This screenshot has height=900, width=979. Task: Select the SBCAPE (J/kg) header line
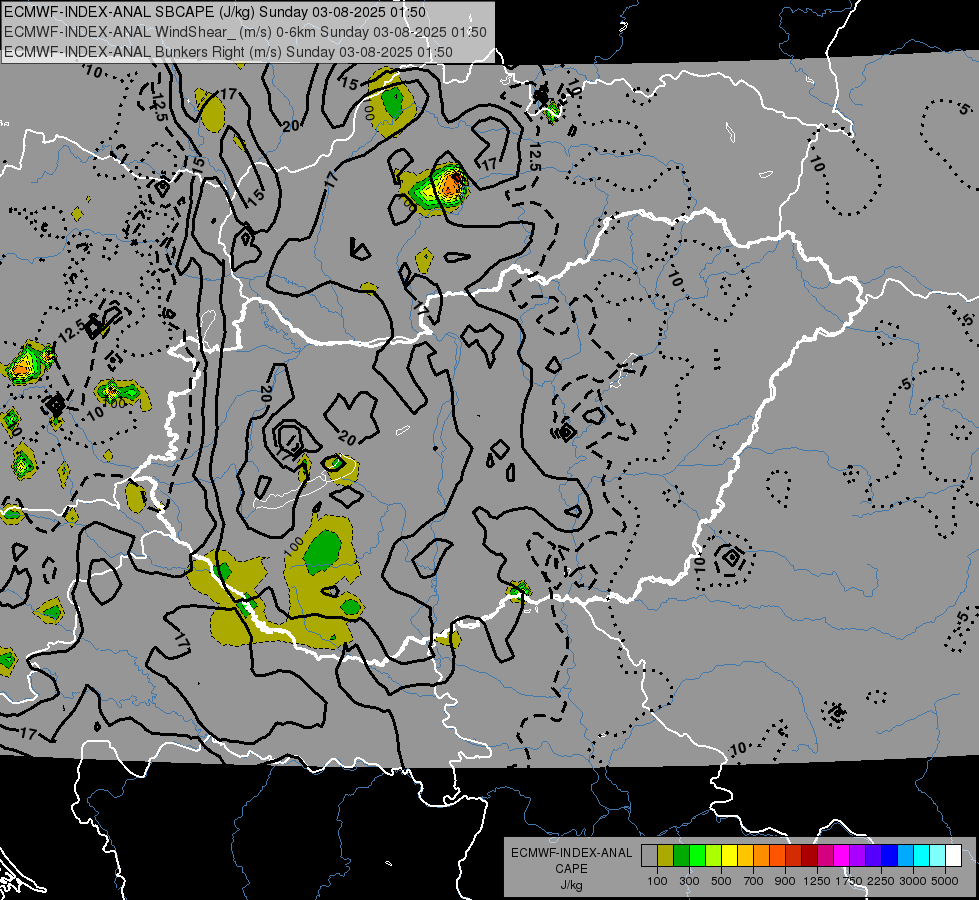click(x=215, y=12)
